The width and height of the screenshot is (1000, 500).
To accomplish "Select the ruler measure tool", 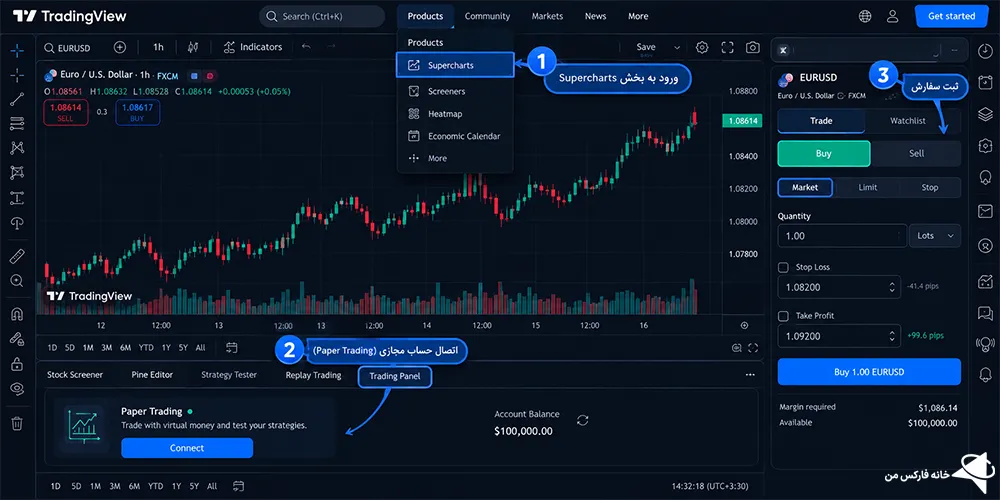I will [17, 256].
